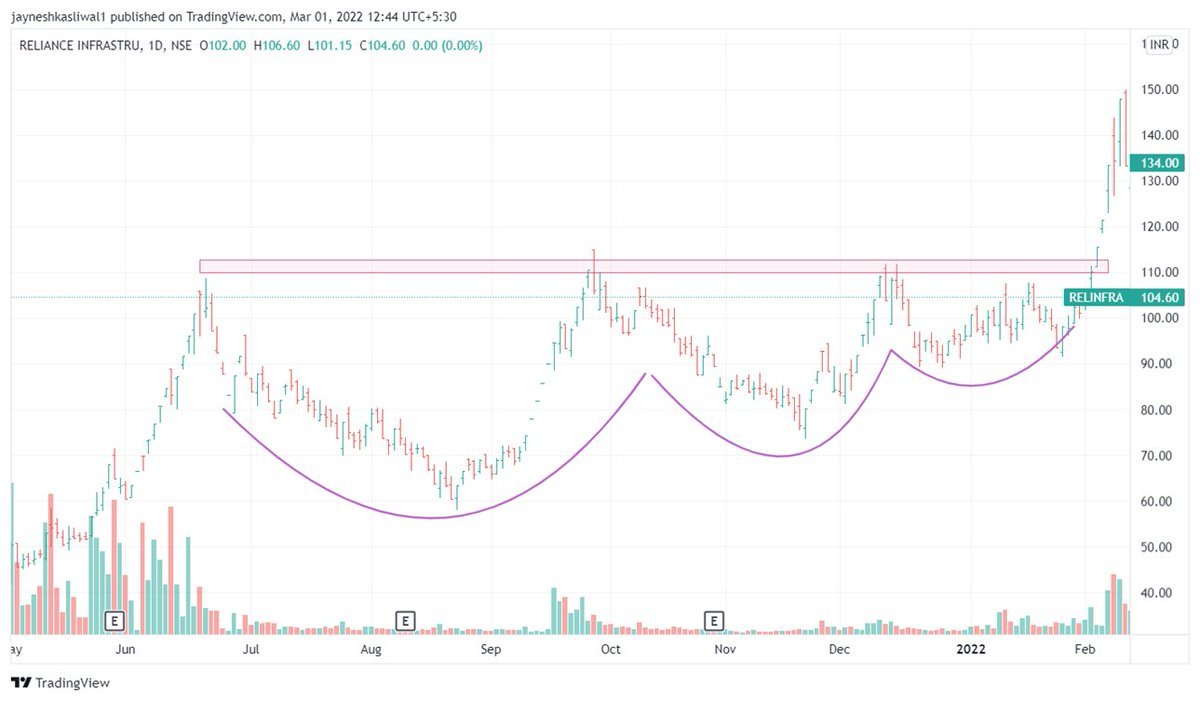This screenshot has height=701, width=1200.
Task: Select the 2022 label on the time axis
Action: click(x=970, y=649)
